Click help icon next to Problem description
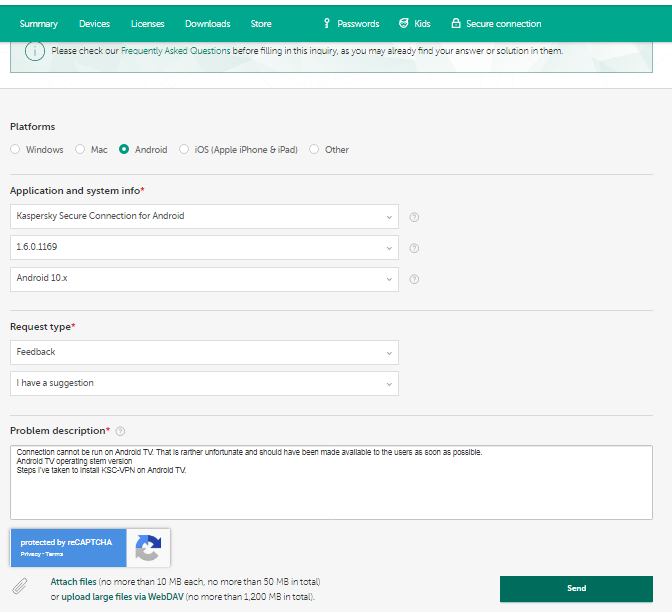Image resolution: width=672 pixels, height=614 pixels. coord(120,431)
